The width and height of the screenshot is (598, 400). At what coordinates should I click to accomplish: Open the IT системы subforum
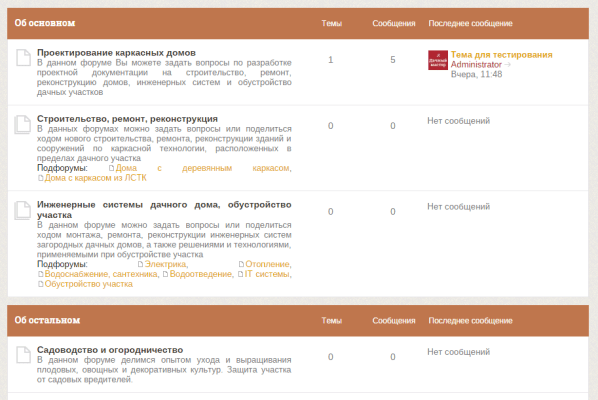(x=267, y=274)
